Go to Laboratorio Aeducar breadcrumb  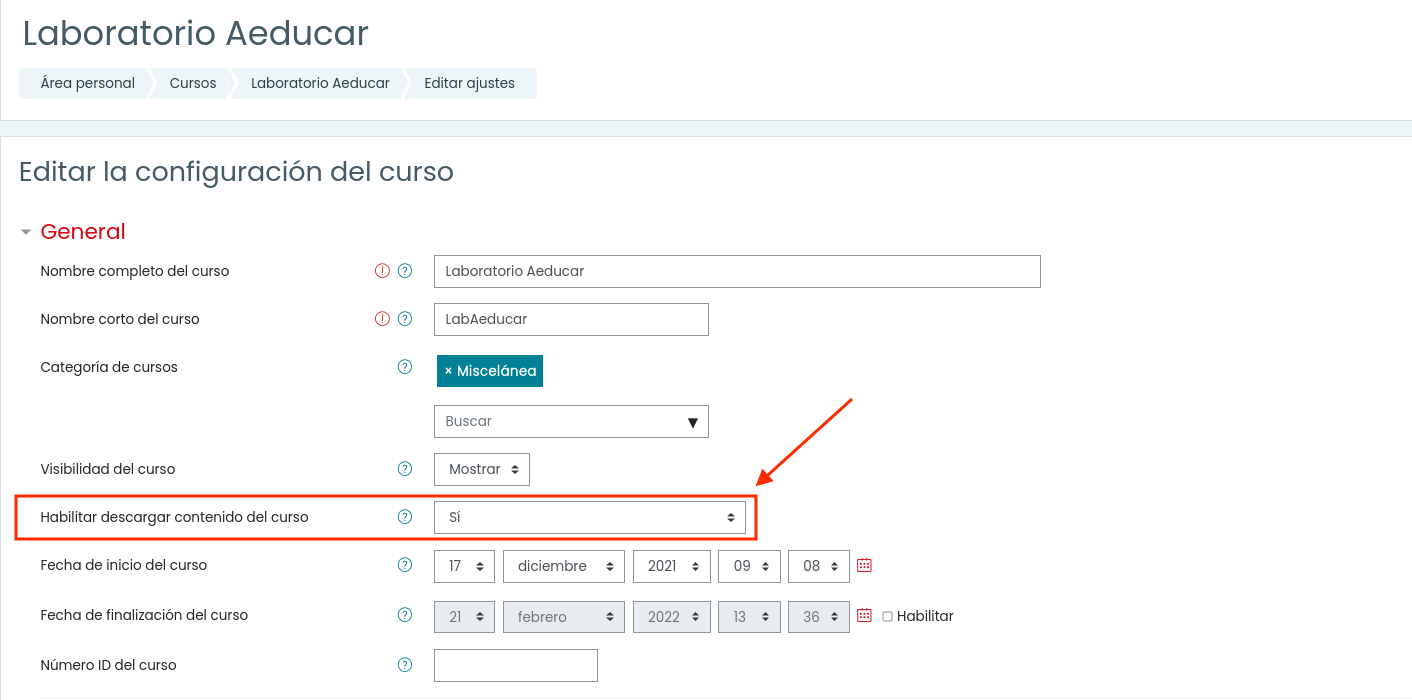320,83
